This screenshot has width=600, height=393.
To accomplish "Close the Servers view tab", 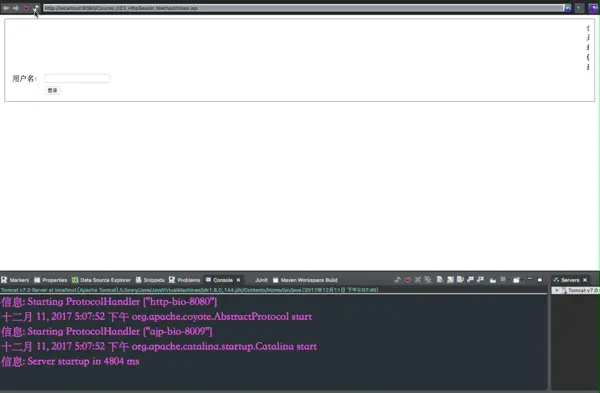I will tap(585, 280).
